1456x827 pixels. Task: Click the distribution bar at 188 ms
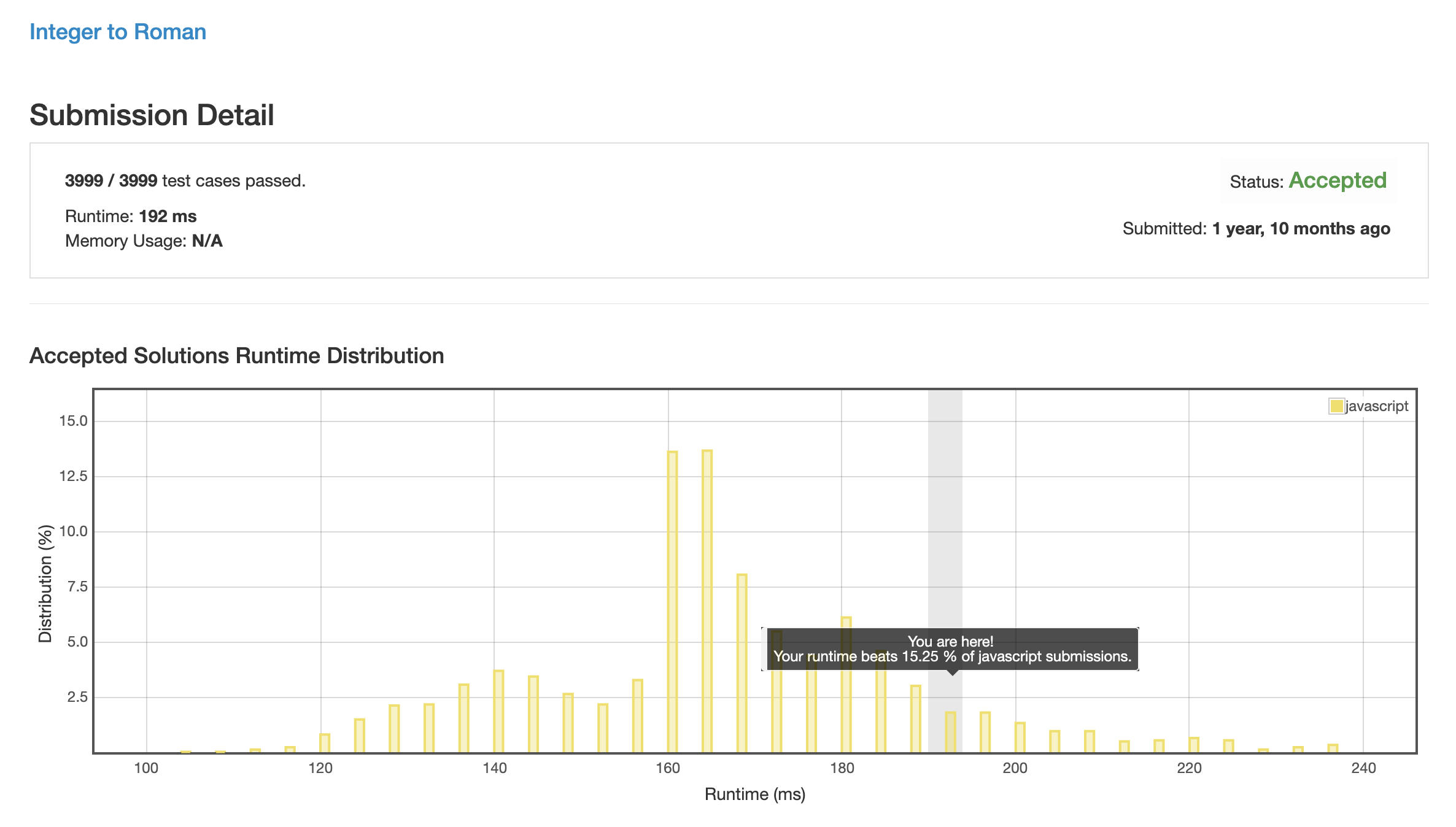pyautogui.click(x=916, y=719)
